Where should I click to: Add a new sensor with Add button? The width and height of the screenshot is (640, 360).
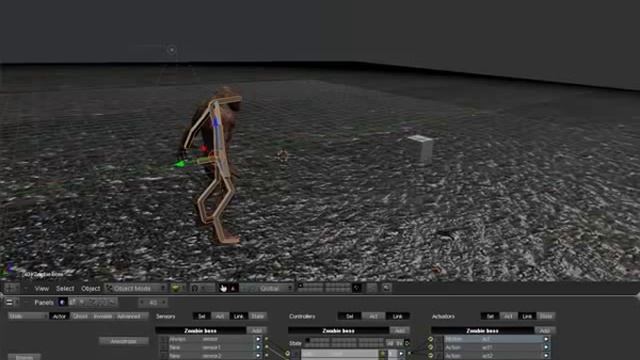pyautogui.click(x=257, y=331)
